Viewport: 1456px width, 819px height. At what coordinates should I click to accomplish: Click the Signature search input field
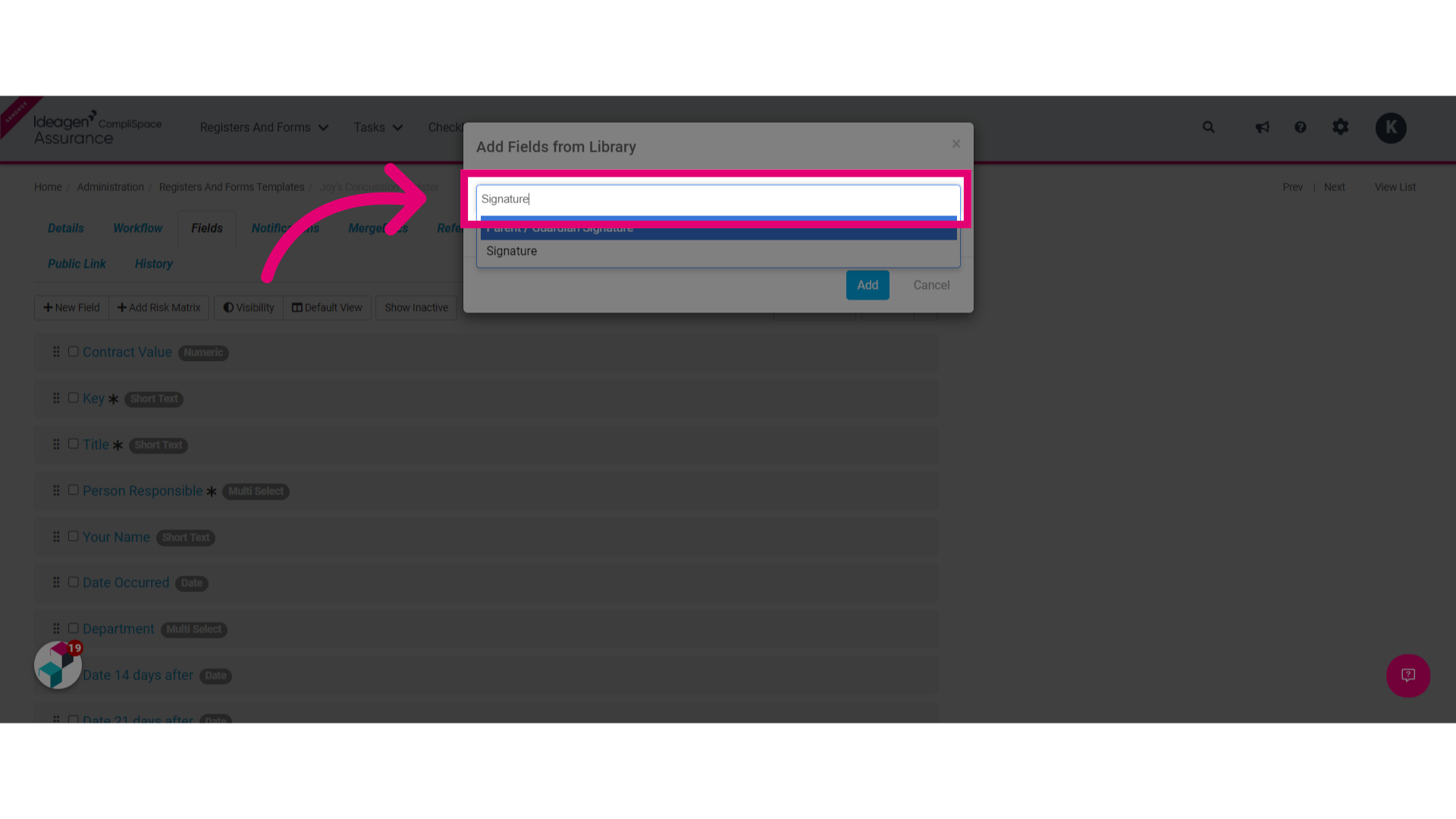(718, 199)
